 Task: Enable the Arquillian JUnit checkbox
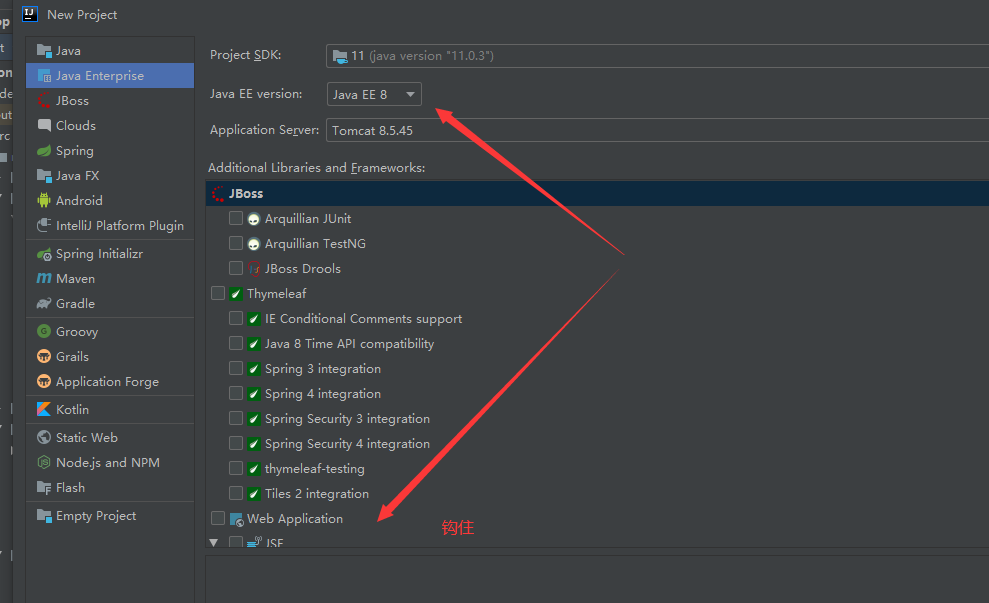coord(236,218)
